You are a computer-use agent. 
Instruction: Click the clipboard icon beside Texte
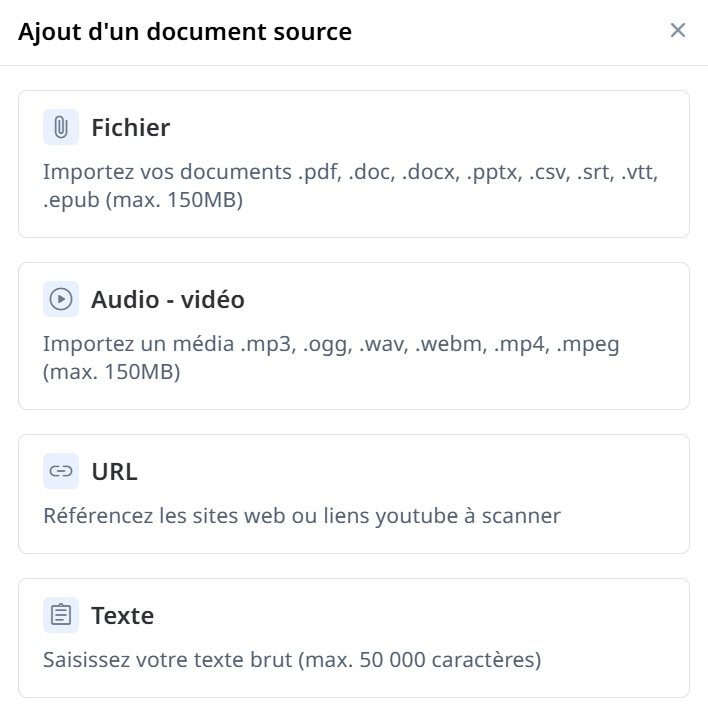click(x=61, y=616)
